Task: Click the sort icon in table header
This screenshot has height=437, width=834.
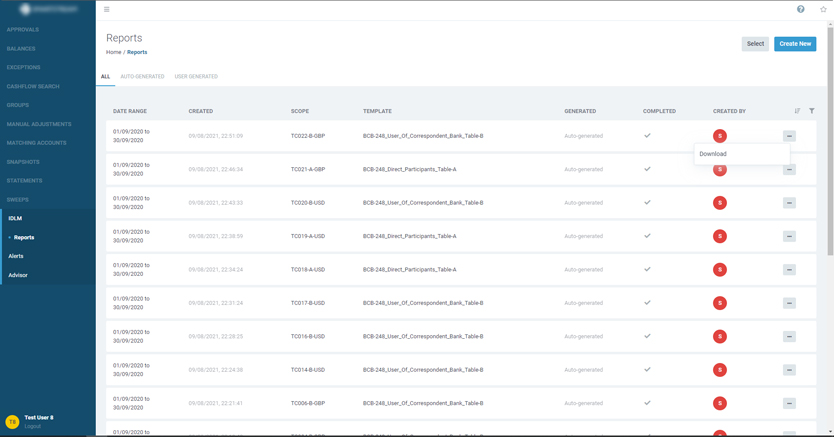Action: (797, 111)
